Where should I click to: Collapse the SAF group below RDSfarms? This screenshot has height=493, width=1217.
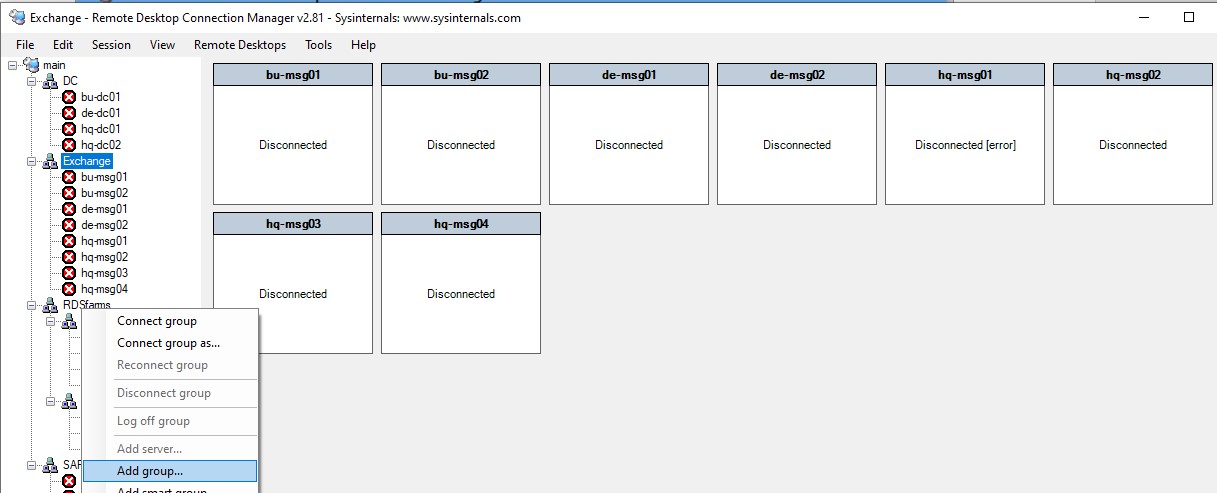32,465
